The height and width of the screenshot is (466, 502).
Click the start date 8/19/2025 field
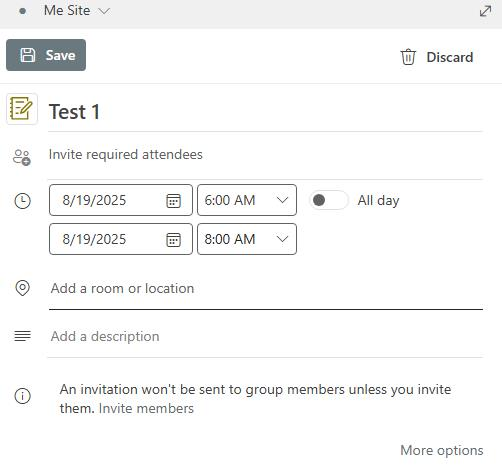point(121,200)
